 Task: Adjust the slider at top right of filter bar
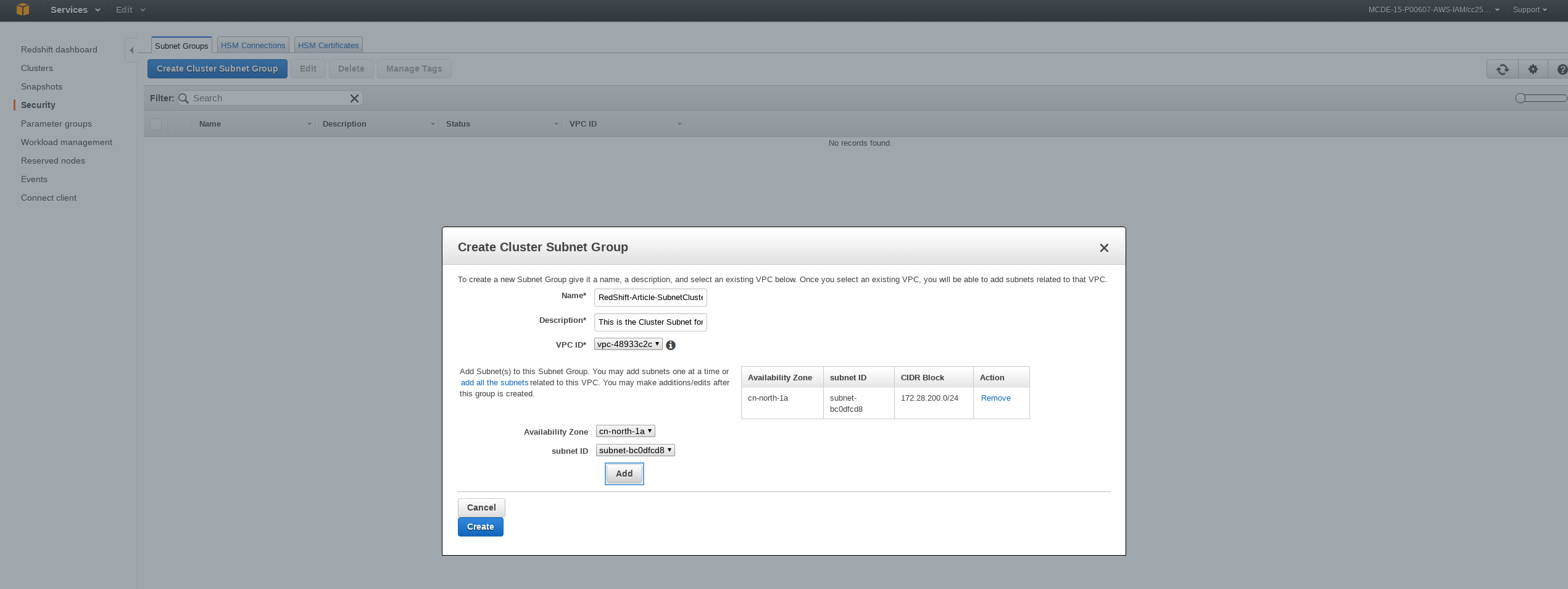1541,98
